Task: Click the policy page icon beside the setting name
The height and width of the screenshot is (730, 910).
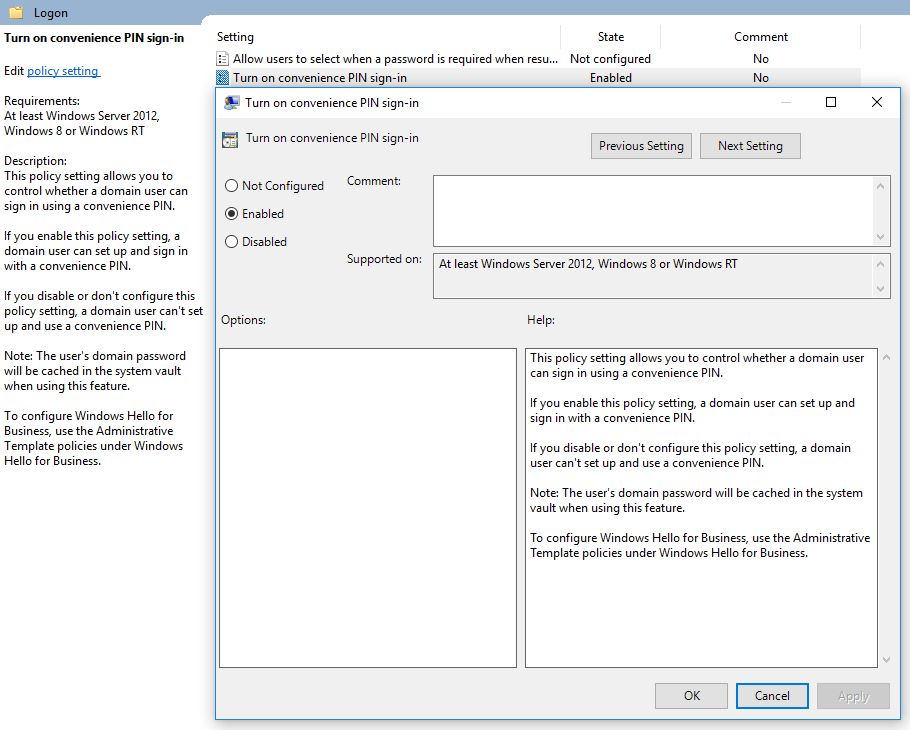Action: point(231,138)
